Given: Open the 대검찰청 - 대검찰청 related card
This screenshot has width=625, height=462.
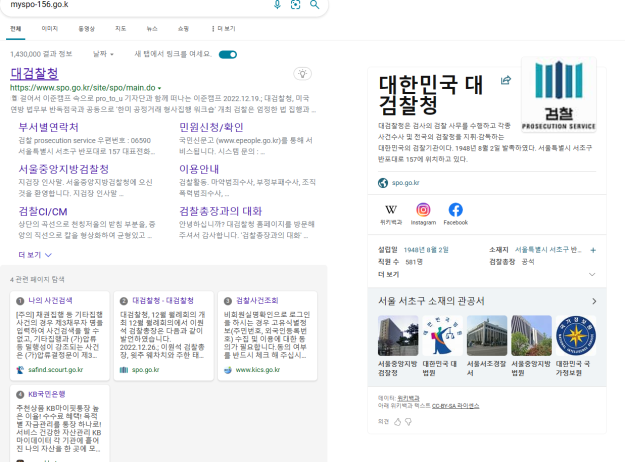Looking at the screenshot, I should pos(163,301).
